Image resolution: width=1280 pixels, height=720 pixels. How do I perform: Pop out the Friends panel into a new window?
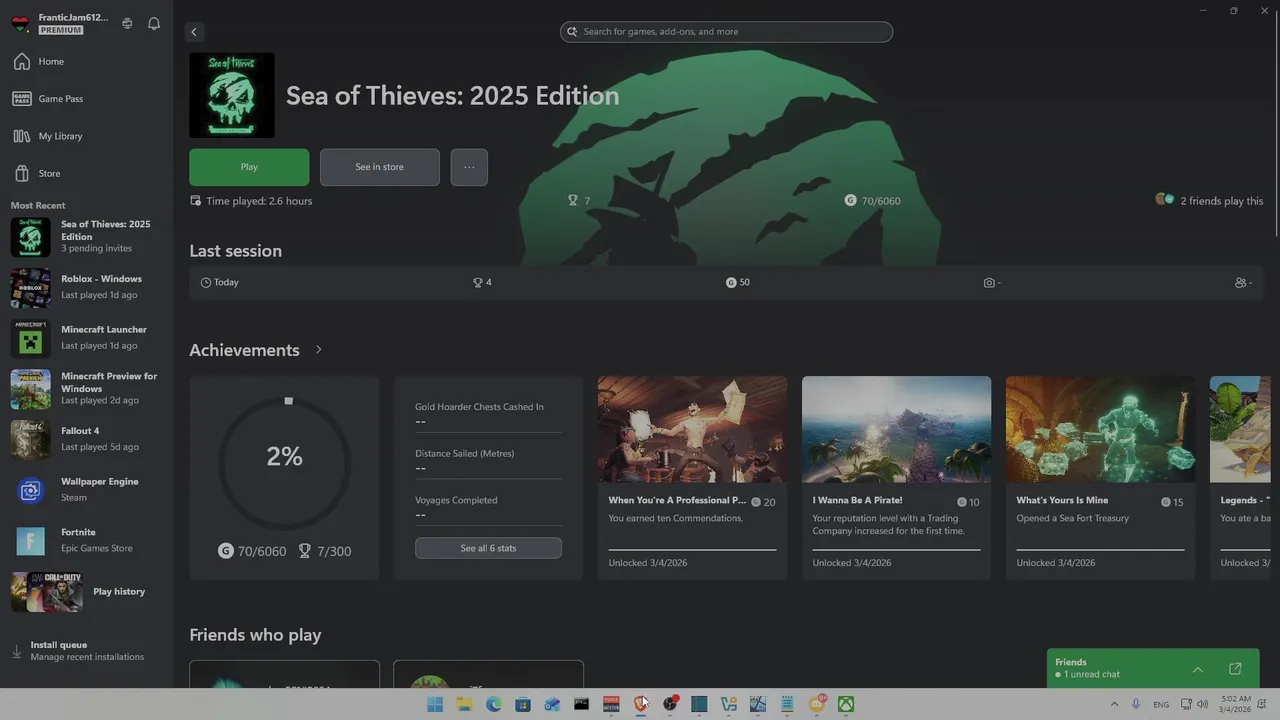point(1235,668)
